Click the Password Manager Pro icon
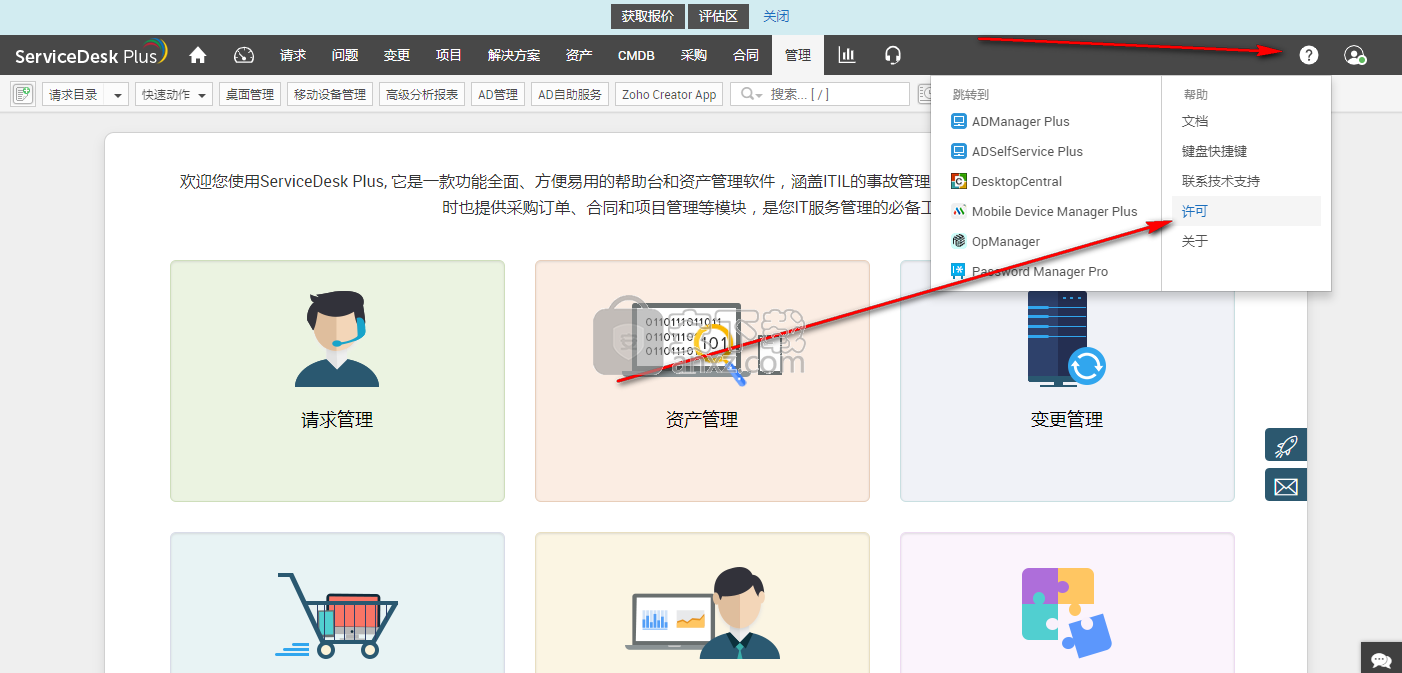The image size is (1402, 673). click(959, 271)
